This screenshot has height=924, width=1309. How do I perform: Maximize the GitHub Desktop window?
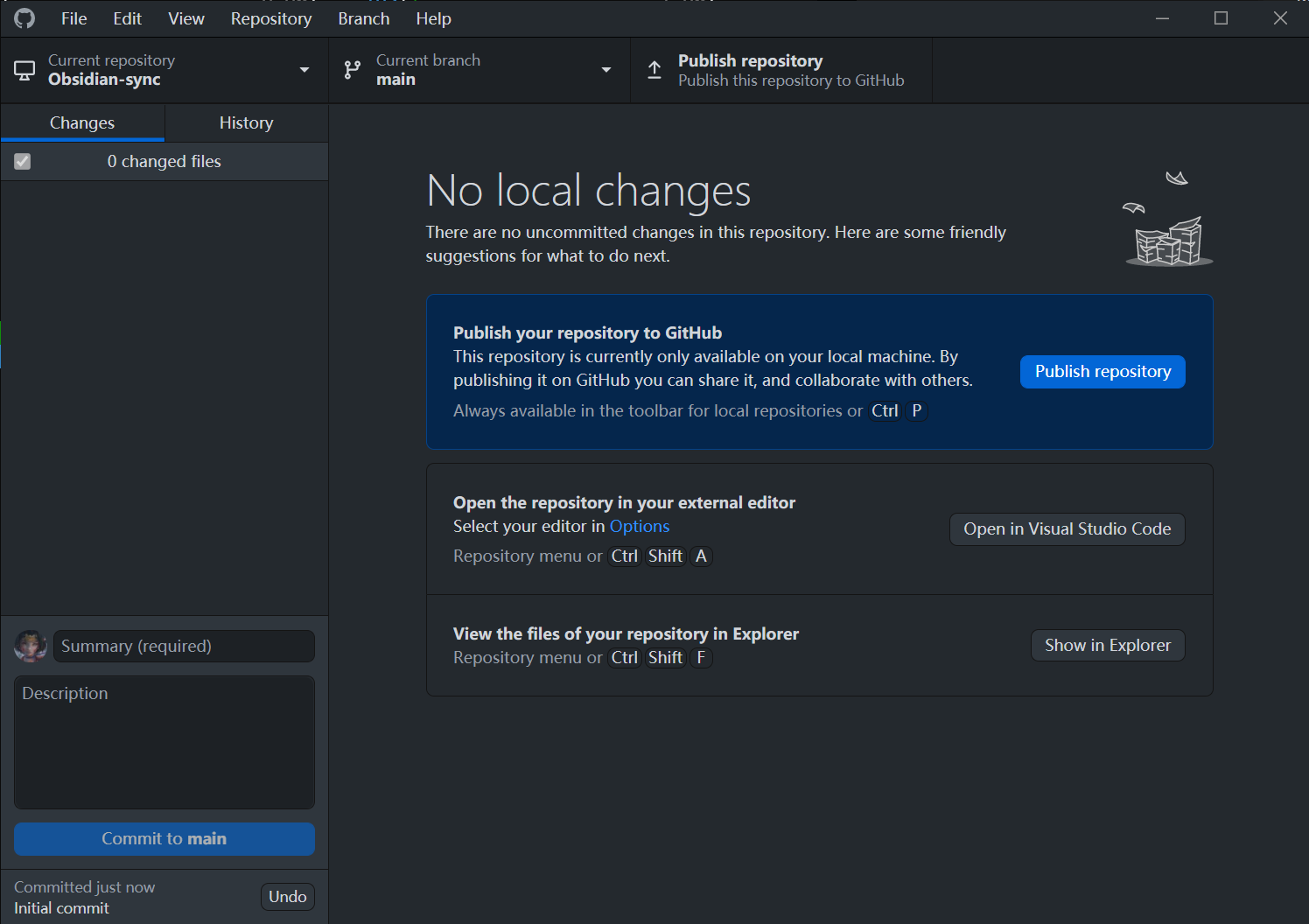(1221, 18)
